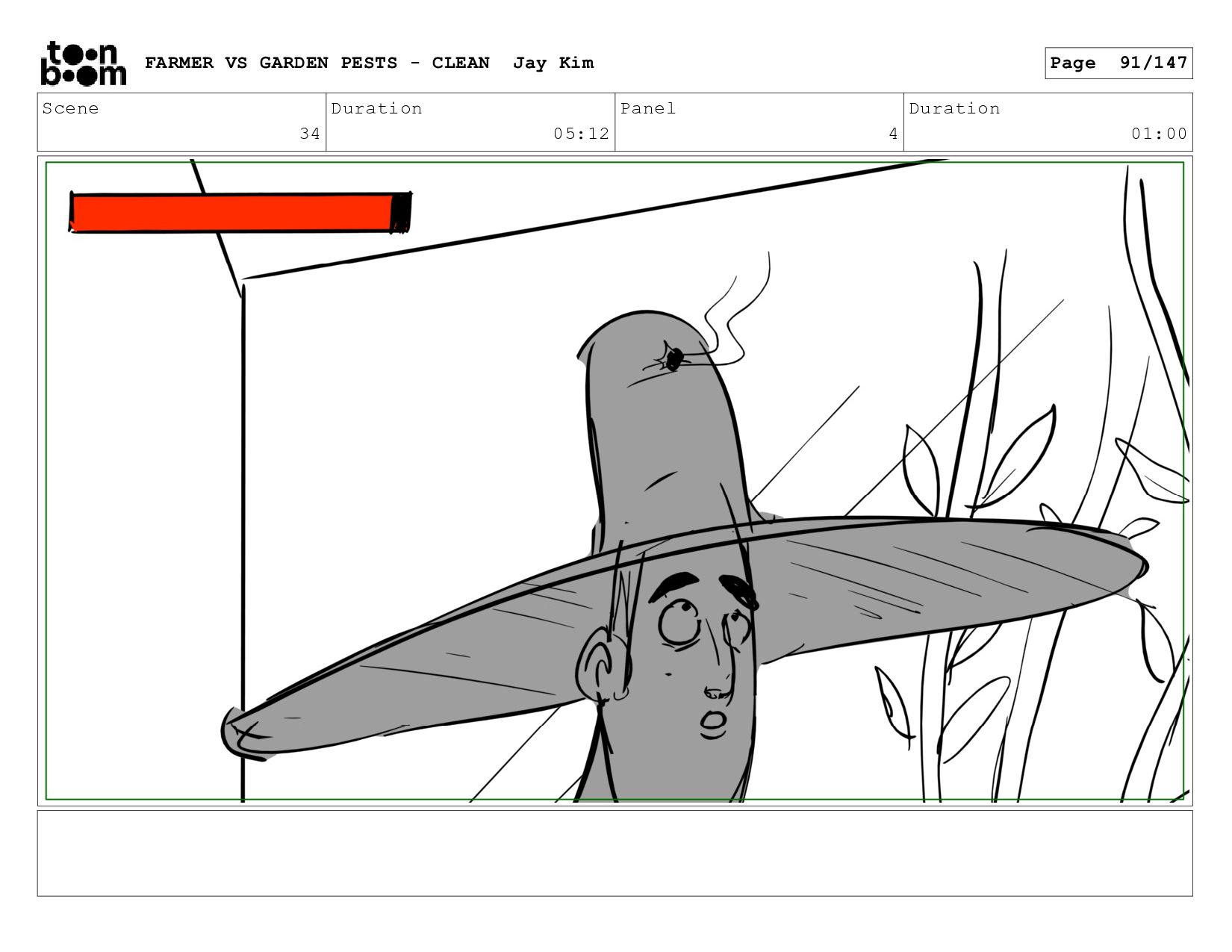The height and width of the screenshot is (952, 1232).
Task: Click the scene number '34'
Action: click(310, 134)
